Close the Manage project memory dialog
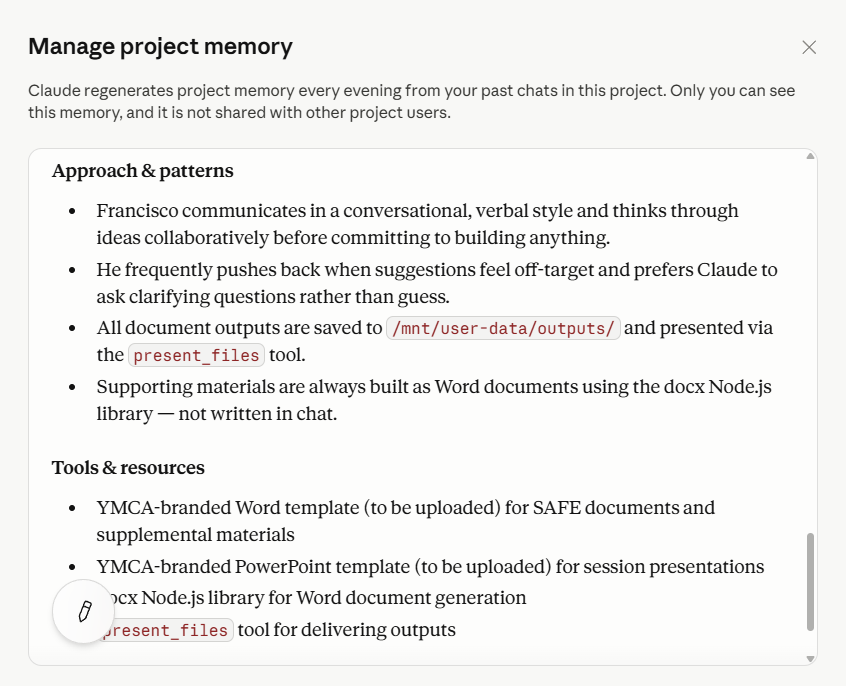The image size is (846, 686). tap(809, 47)
